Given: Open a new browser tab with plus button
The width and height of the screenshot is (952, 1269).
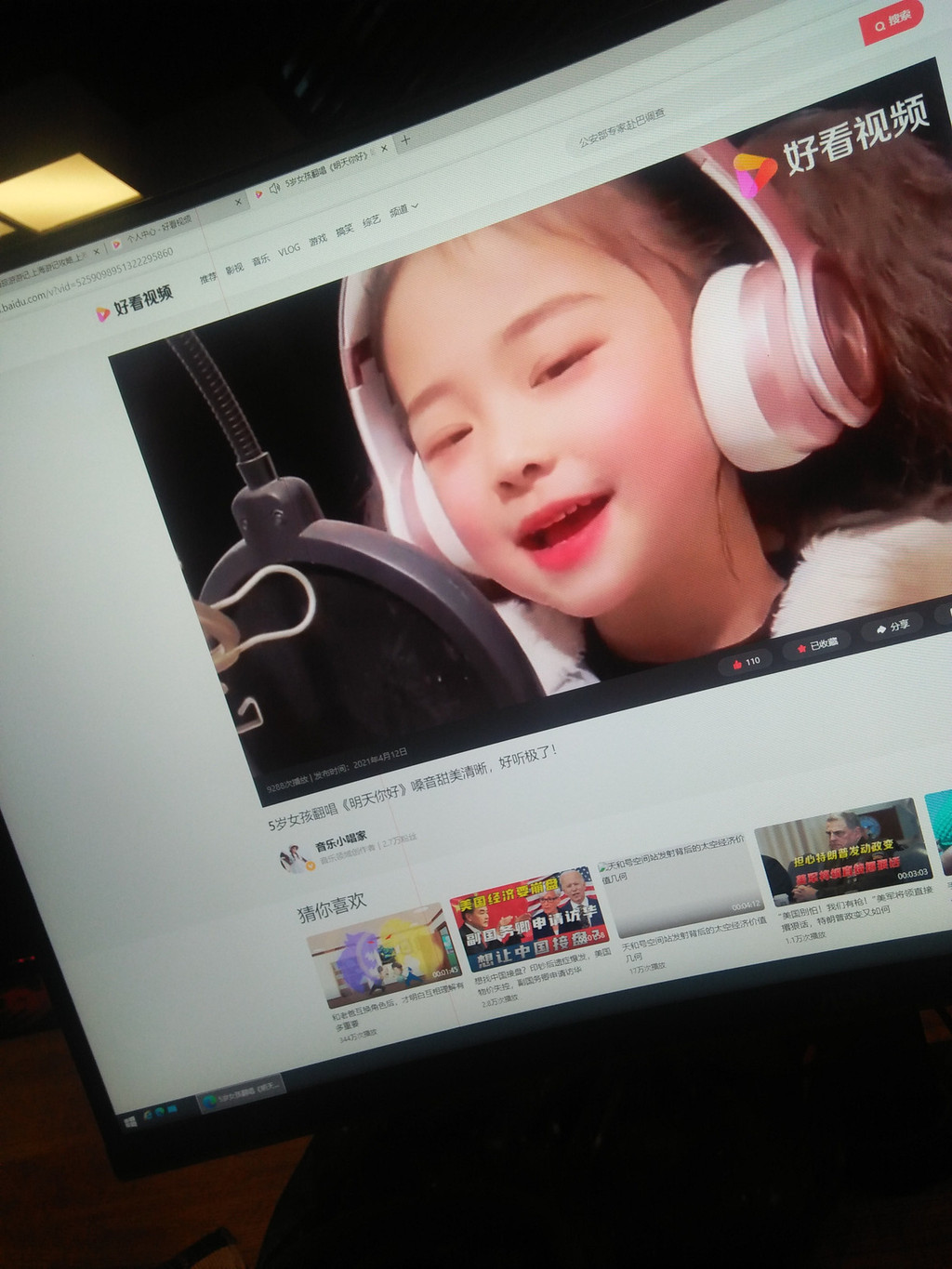Looking at the screenshot, I should click(x=405, y=141).
